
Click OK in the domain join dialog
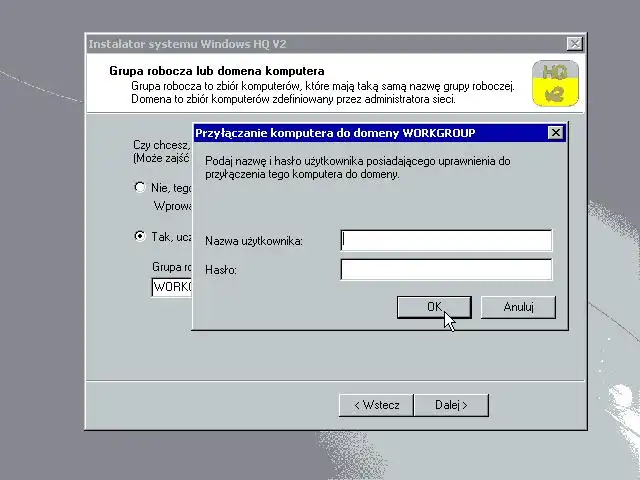tap(434, 307)
